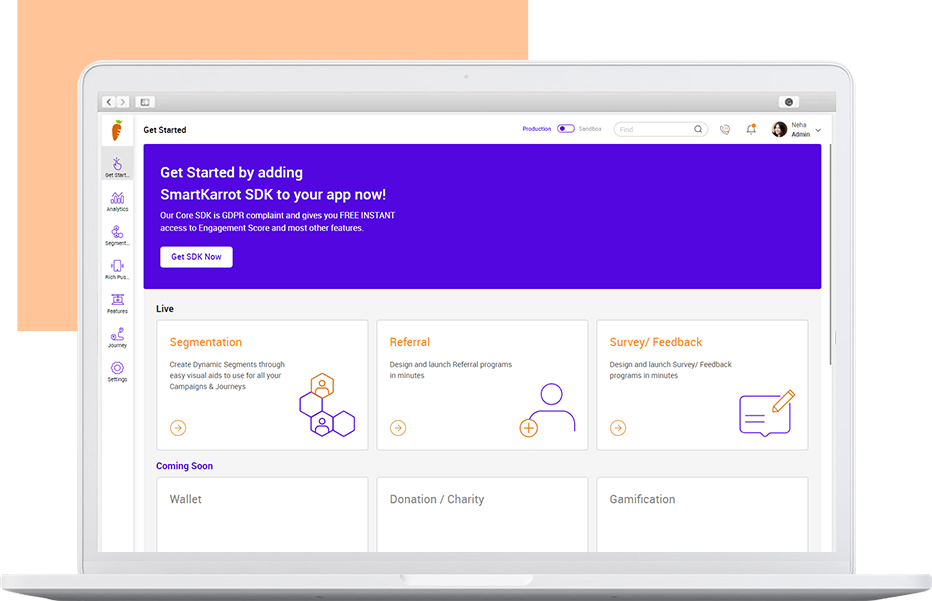Image resolution: width=932 pixels, height=601 pixels.
Task: Select the Wallet coming soon card
Action: [x=262, y=514]
